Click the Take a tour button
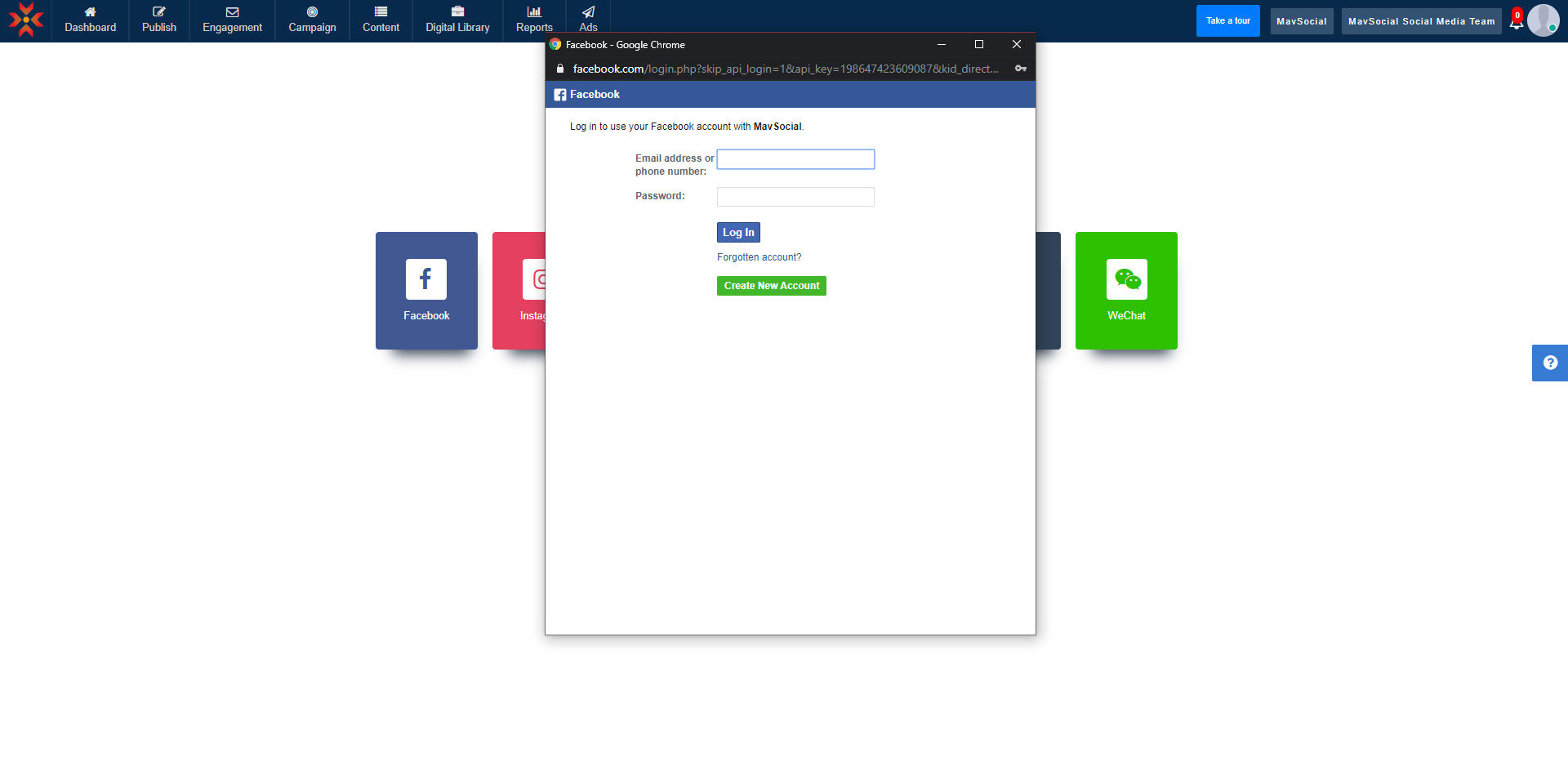The image size is (1568, 762). pyautogui.click(x=1227, y=21)
